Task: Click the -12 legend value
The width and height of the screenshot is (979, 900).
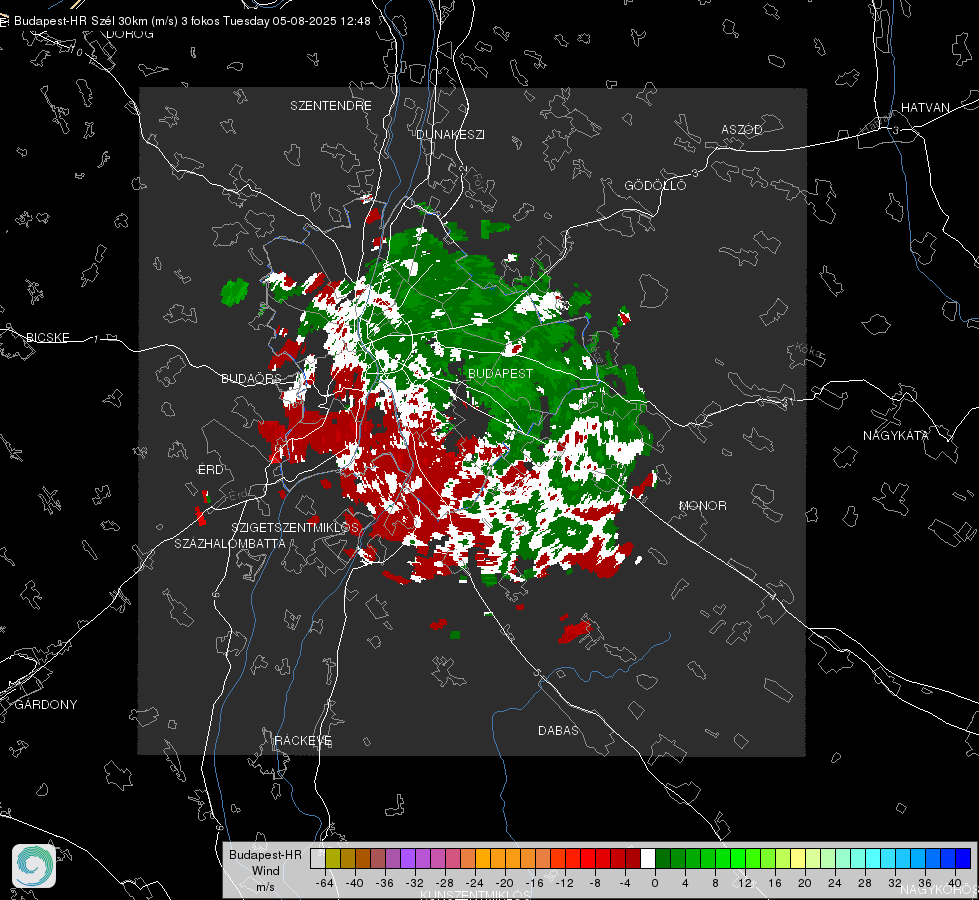Action: point(564,883)
